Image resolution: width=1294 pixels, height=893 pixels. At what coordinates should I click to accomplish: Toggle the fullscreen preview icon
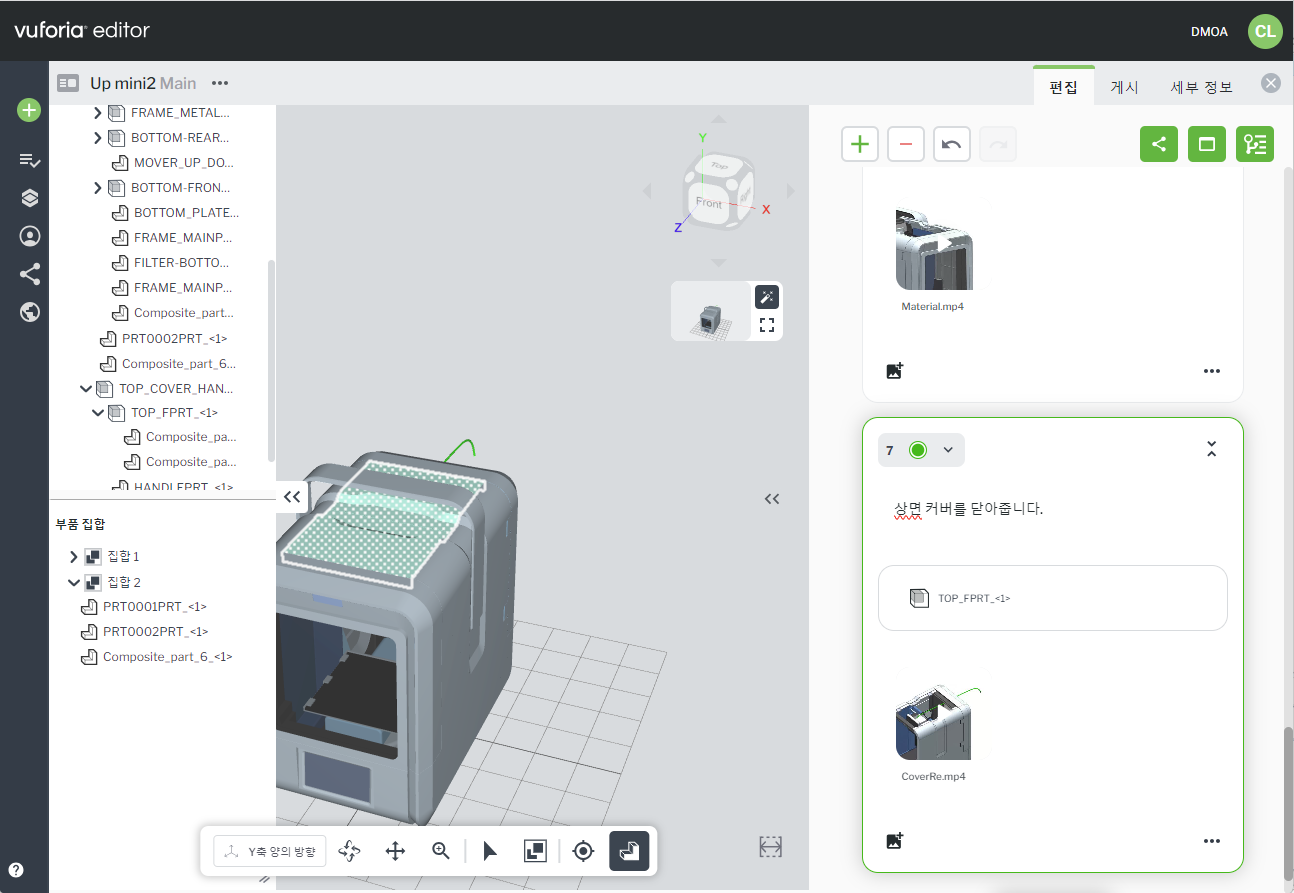(767, 325)
